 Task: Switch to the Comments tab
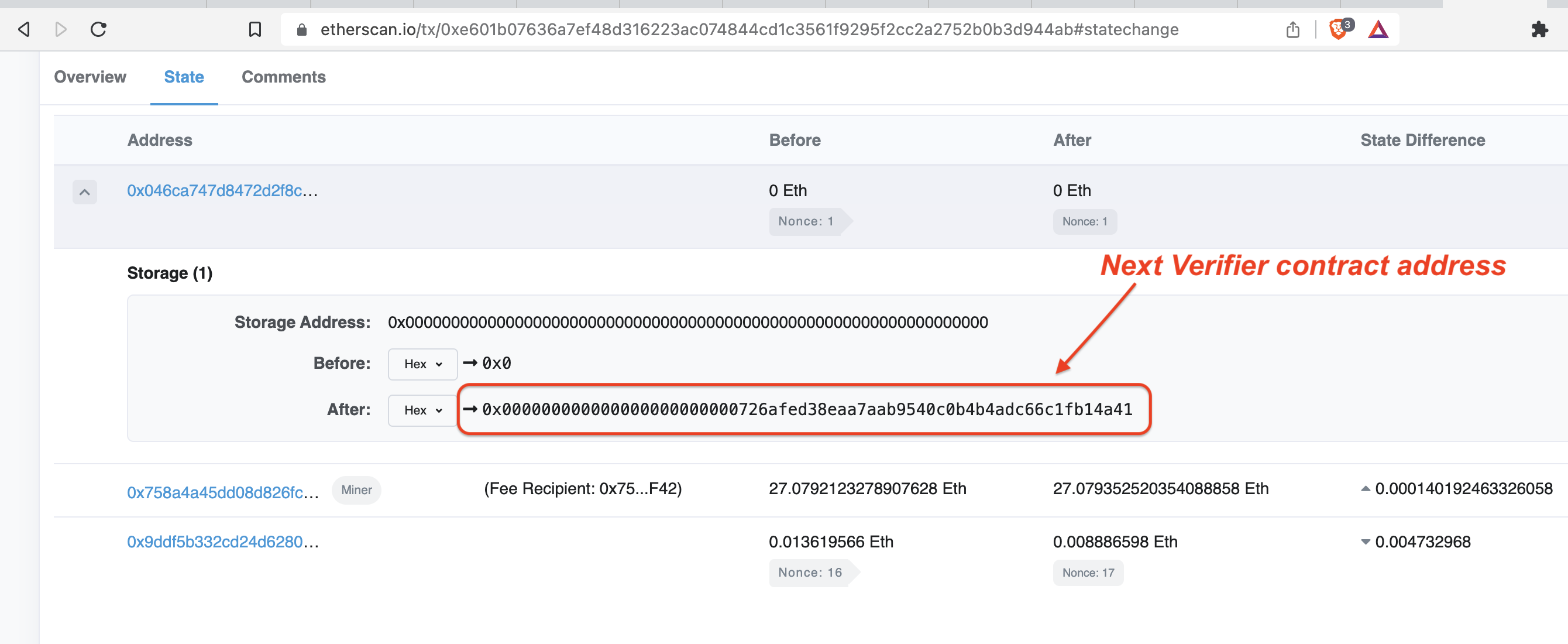tap(284, 77)
